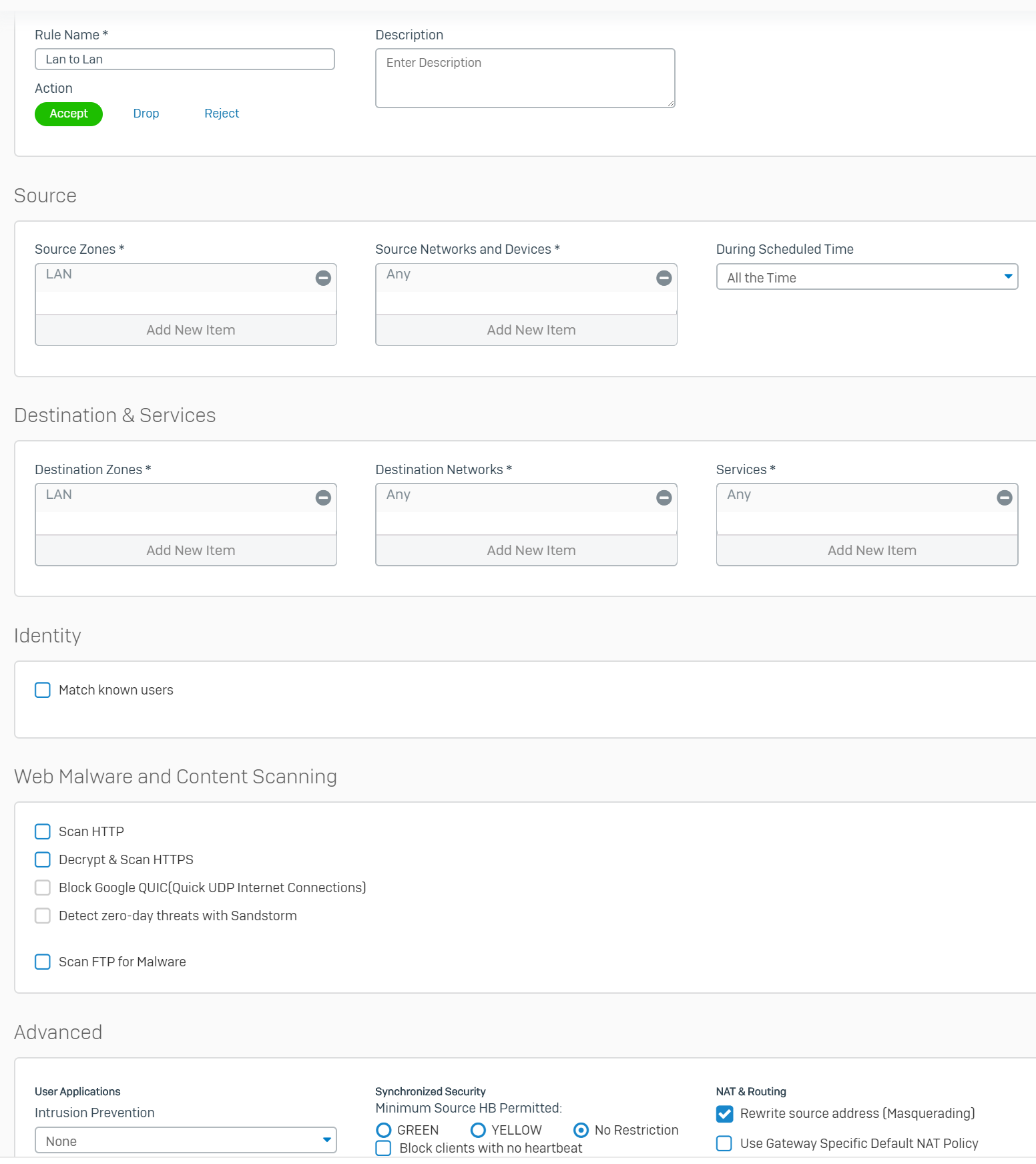Open During Scheduled Time dropdown

866,277
